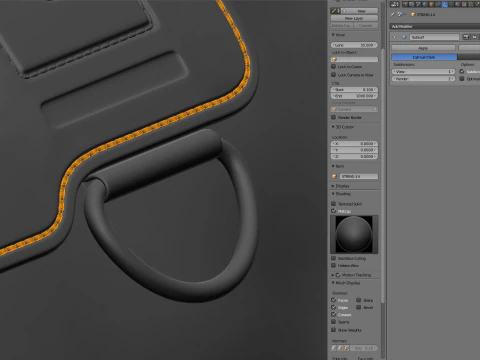Screen dimensions: 480x360
Task: Enable Render Border checkbox
Action: 334,117
